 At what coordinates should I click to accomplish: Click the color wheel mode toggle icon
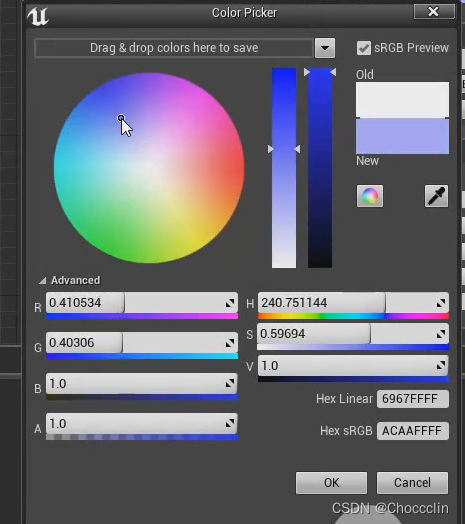click(370, 196)
